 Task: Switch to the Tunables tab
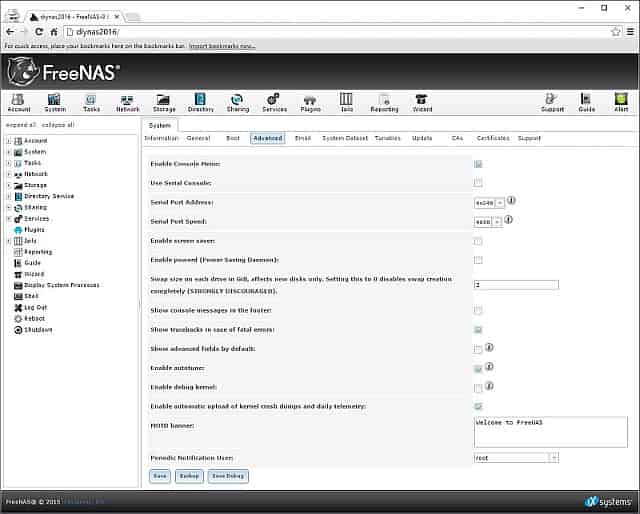coord(387,138)
